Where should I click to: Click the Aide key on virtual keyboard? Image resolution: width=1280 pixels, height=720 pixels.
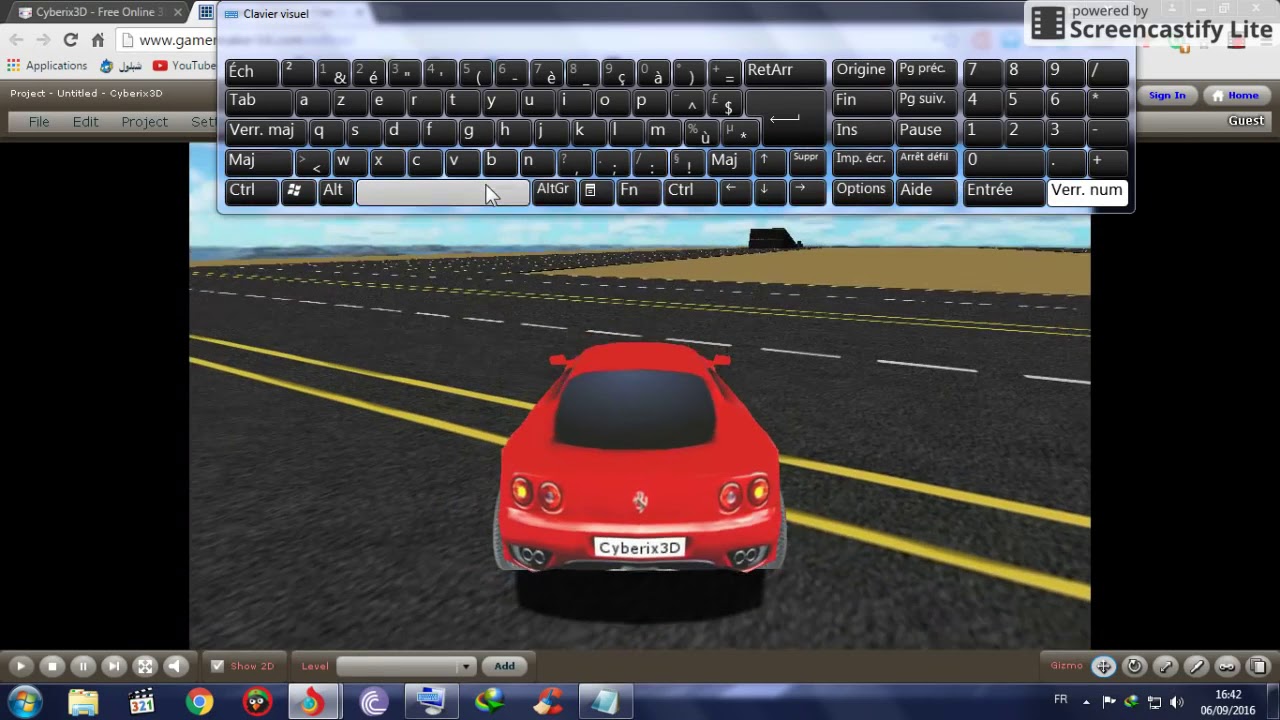[x=926, y=190]
